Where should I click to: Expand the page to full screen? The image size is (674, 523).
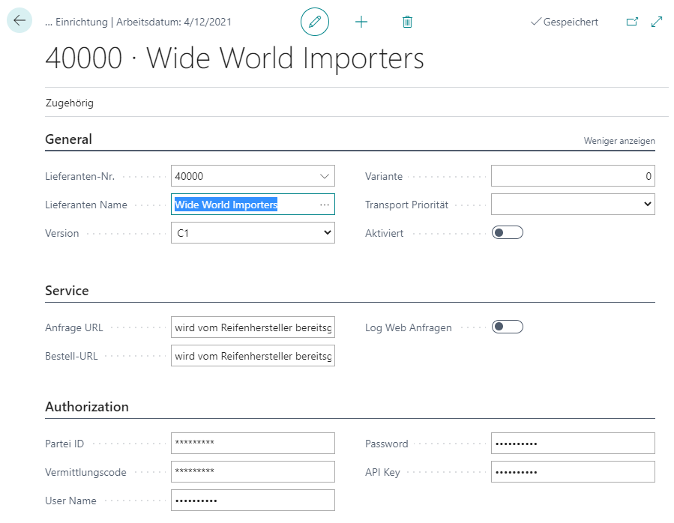(x=656, y=21)
